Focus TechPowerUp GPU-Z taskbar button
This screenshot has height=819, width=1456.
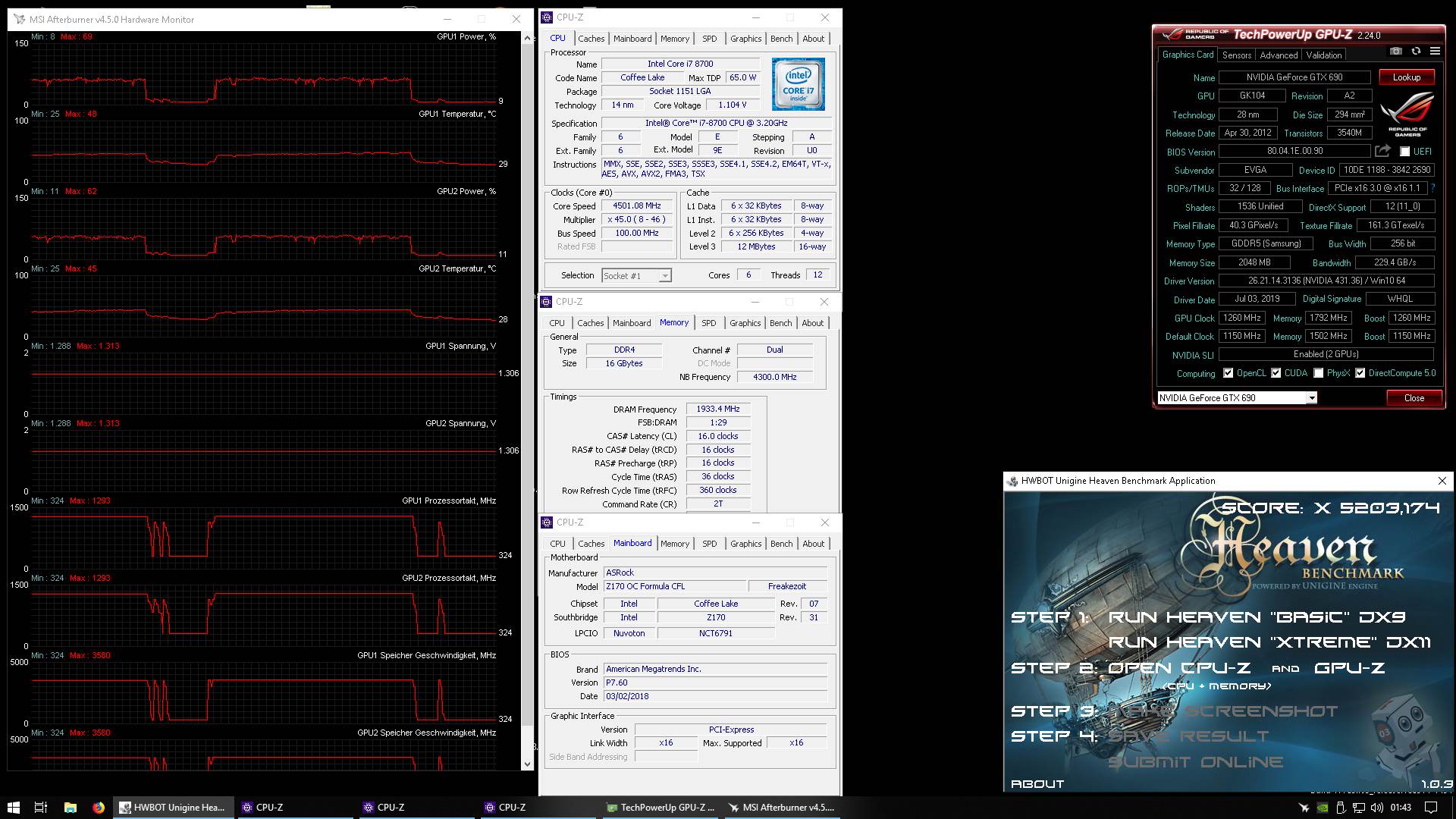(x=660, y=808)
